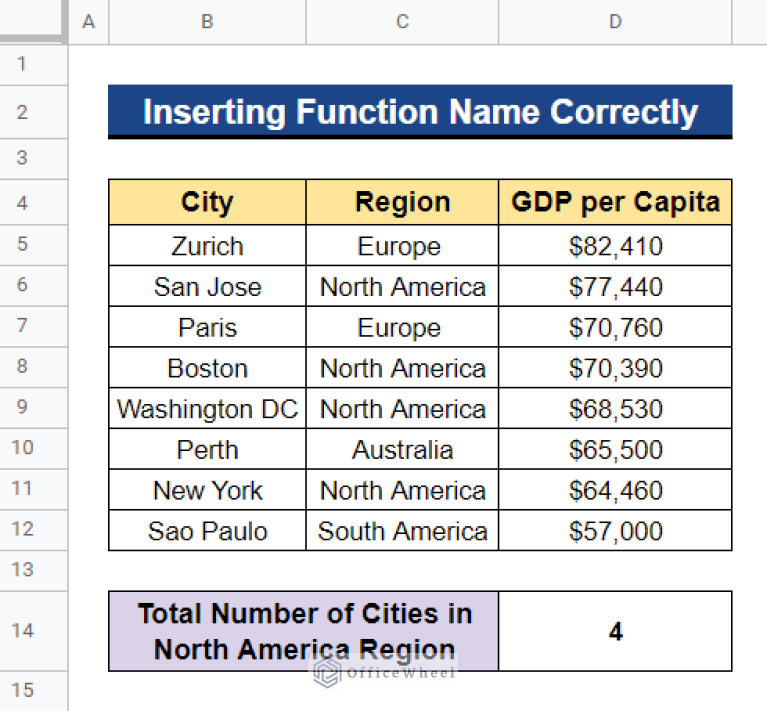Screen dimensions: 767x711
Task: Click the $57,000 GDP cell
Action: tap(615, 531)
